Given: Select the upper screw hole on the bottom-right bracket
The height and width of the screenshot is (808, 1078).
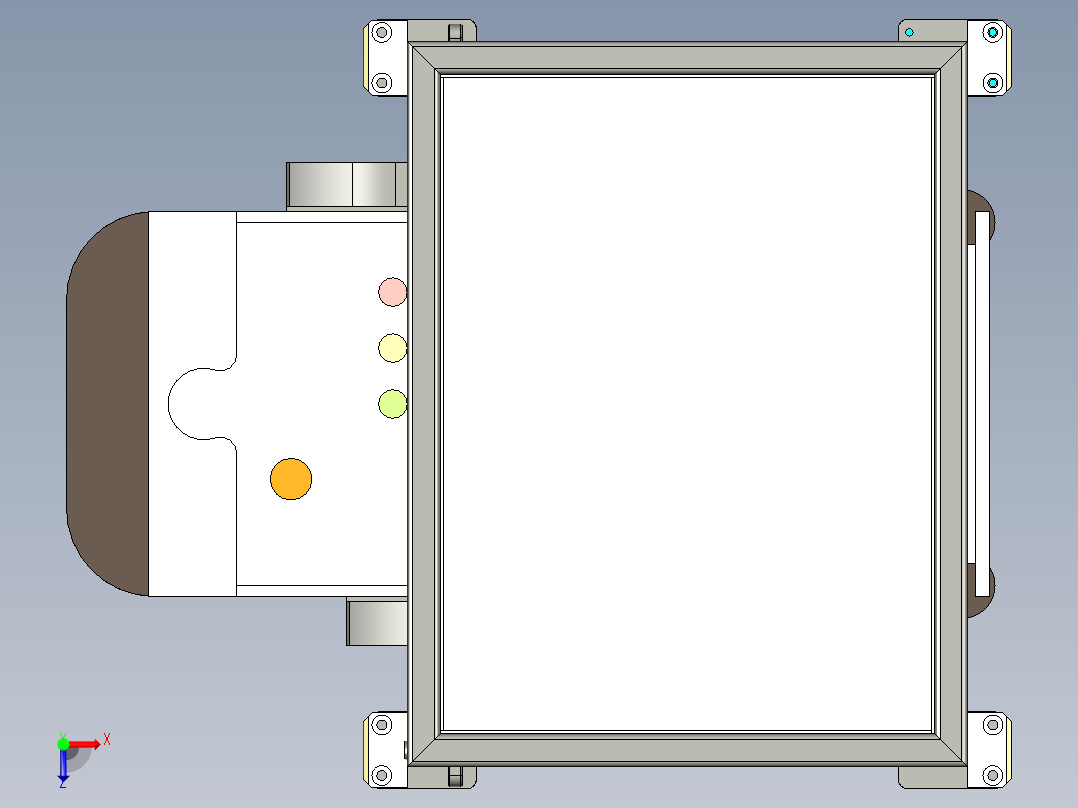Looking at the screenshot, I should click(993, 725).
